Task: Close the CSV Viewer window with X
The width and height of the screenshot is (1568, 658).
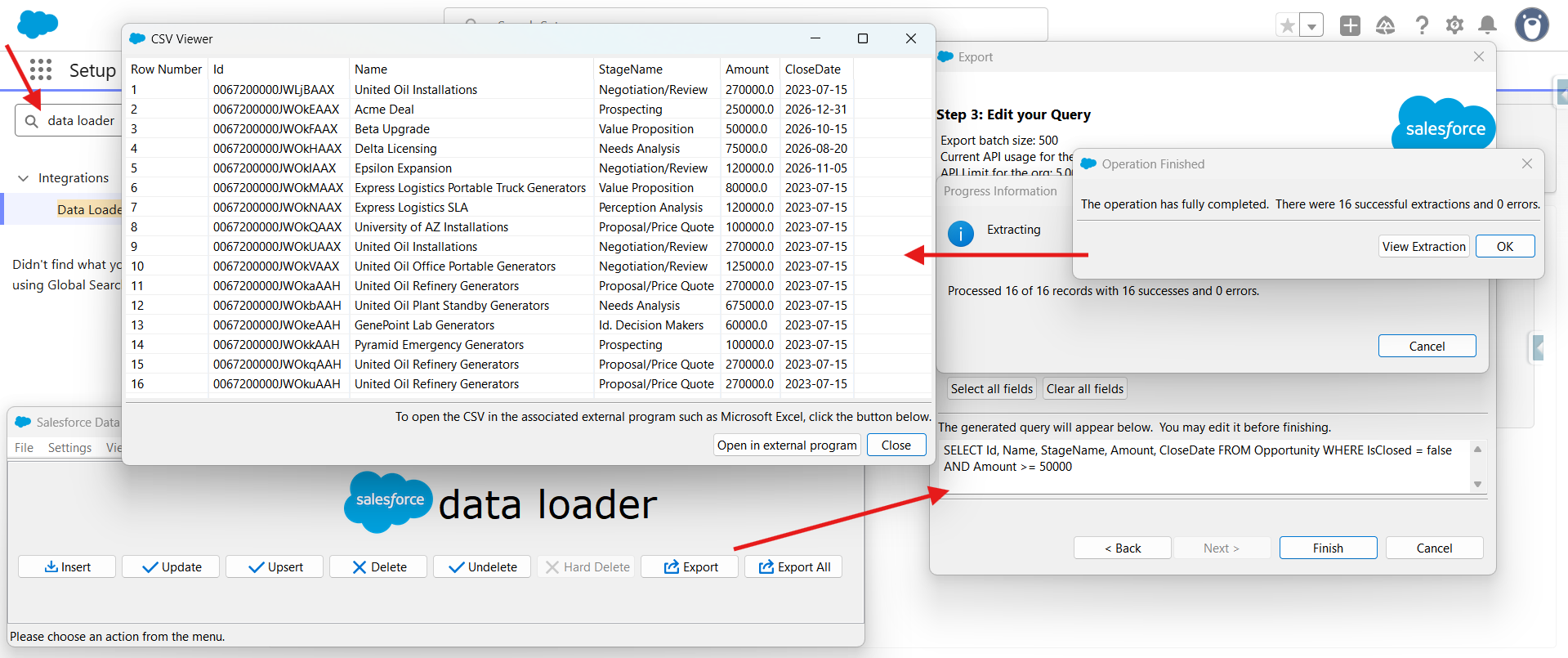Action: tap(911, 38)
